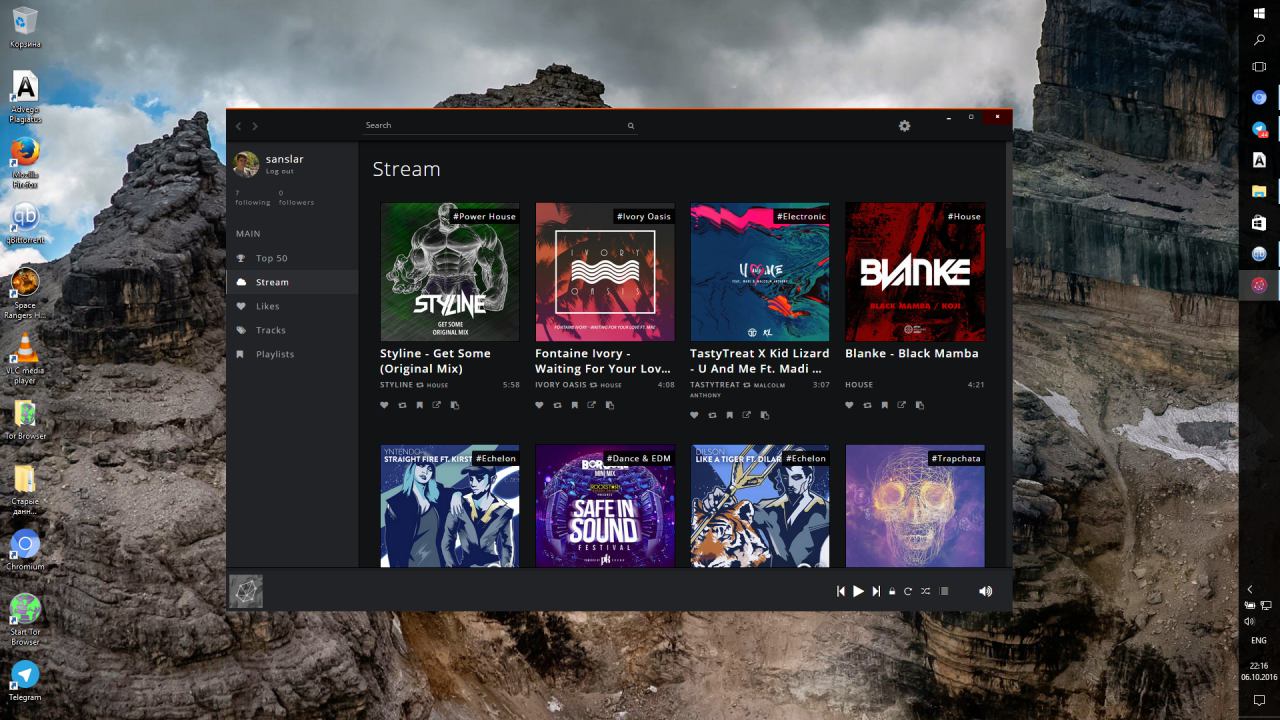
Task: Open TastyTreat track in external browser
Action: [x=747, y=415]
